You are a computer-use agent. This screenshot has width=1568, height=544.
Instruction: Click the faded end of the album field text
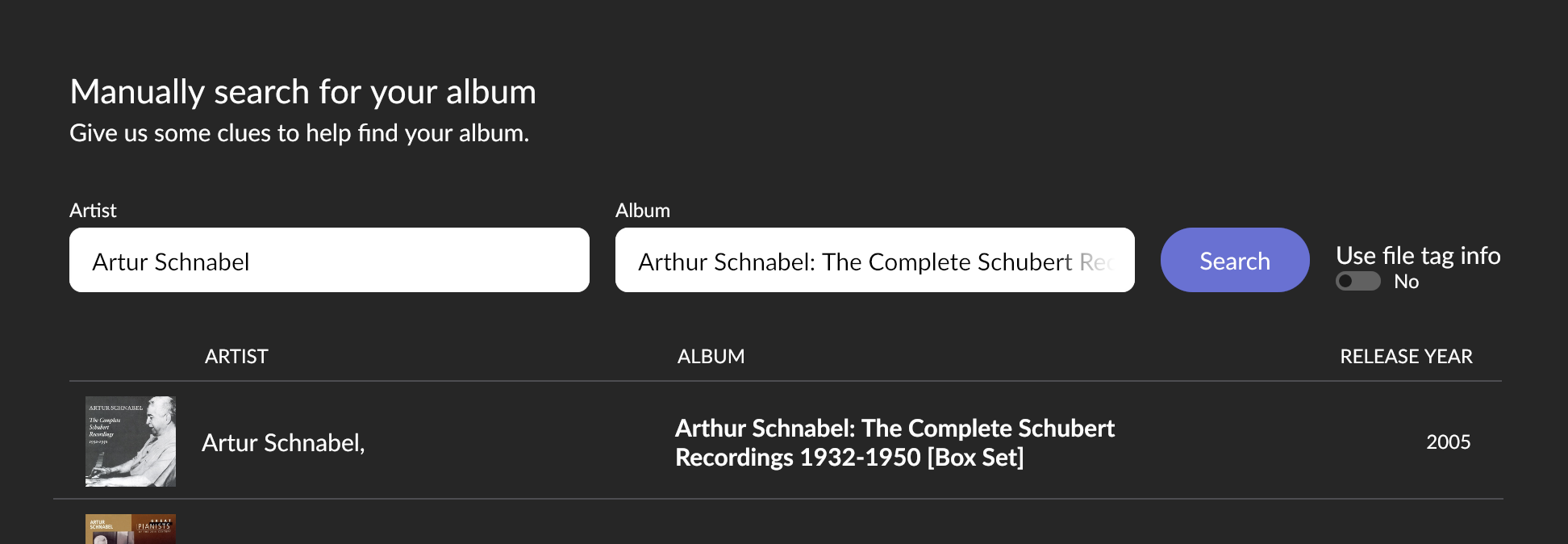coord(1099,262)
